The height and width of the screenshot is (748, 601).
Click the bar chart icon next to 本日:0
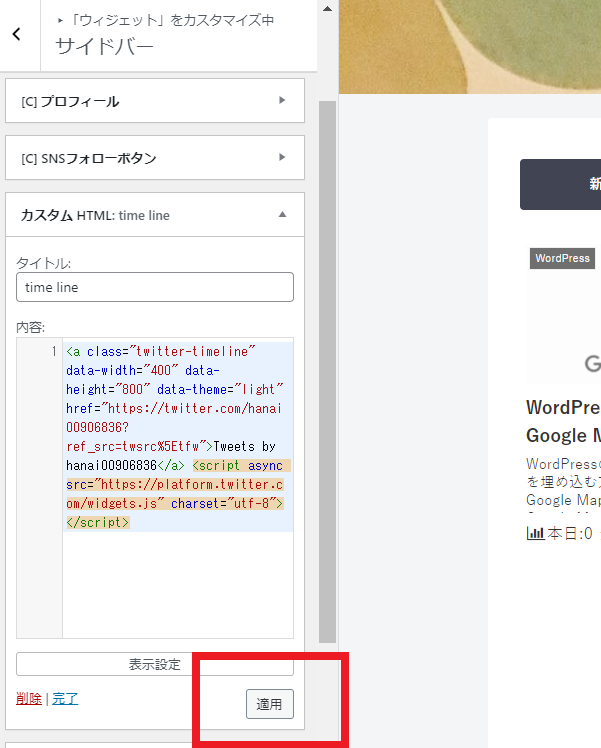click(x=535, y=533)
